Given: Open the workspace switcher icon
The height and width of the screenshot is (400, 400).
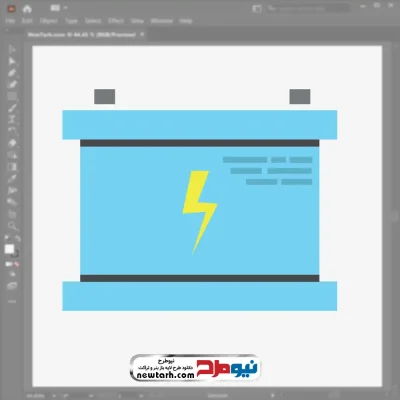Looking at the screenshot, I should click(257, 9).
